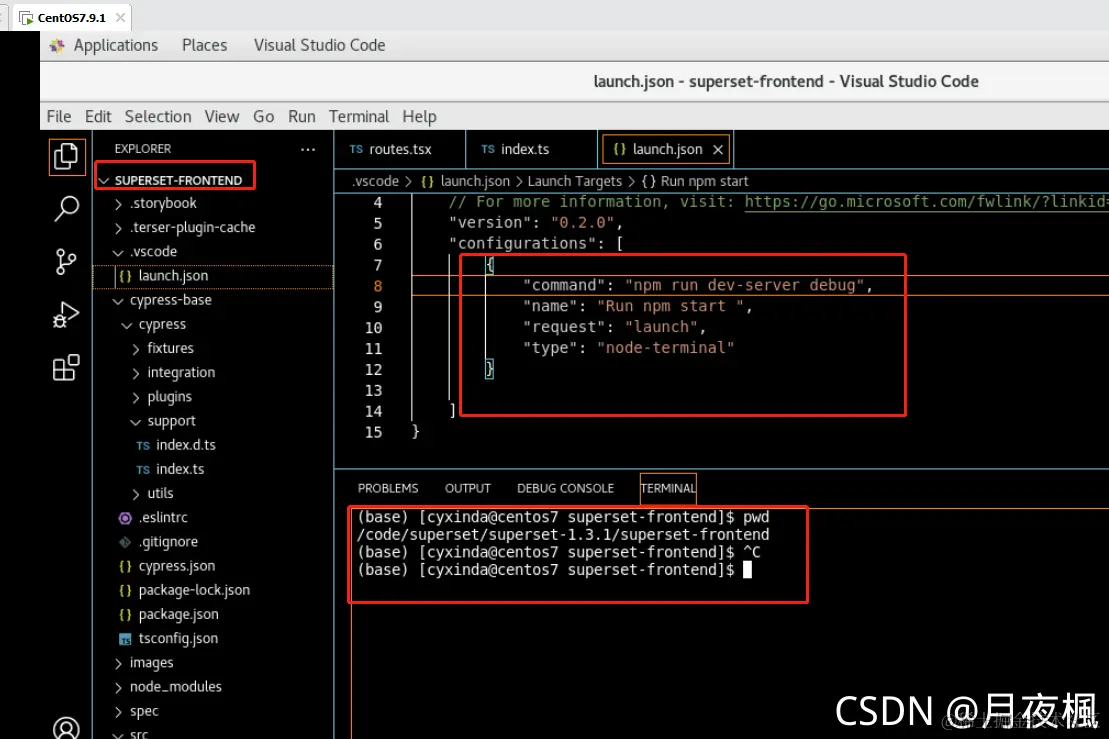This screenshot has height=739, width=1109.
Task: Expand the fixtures folder
Action: (136, 349)
